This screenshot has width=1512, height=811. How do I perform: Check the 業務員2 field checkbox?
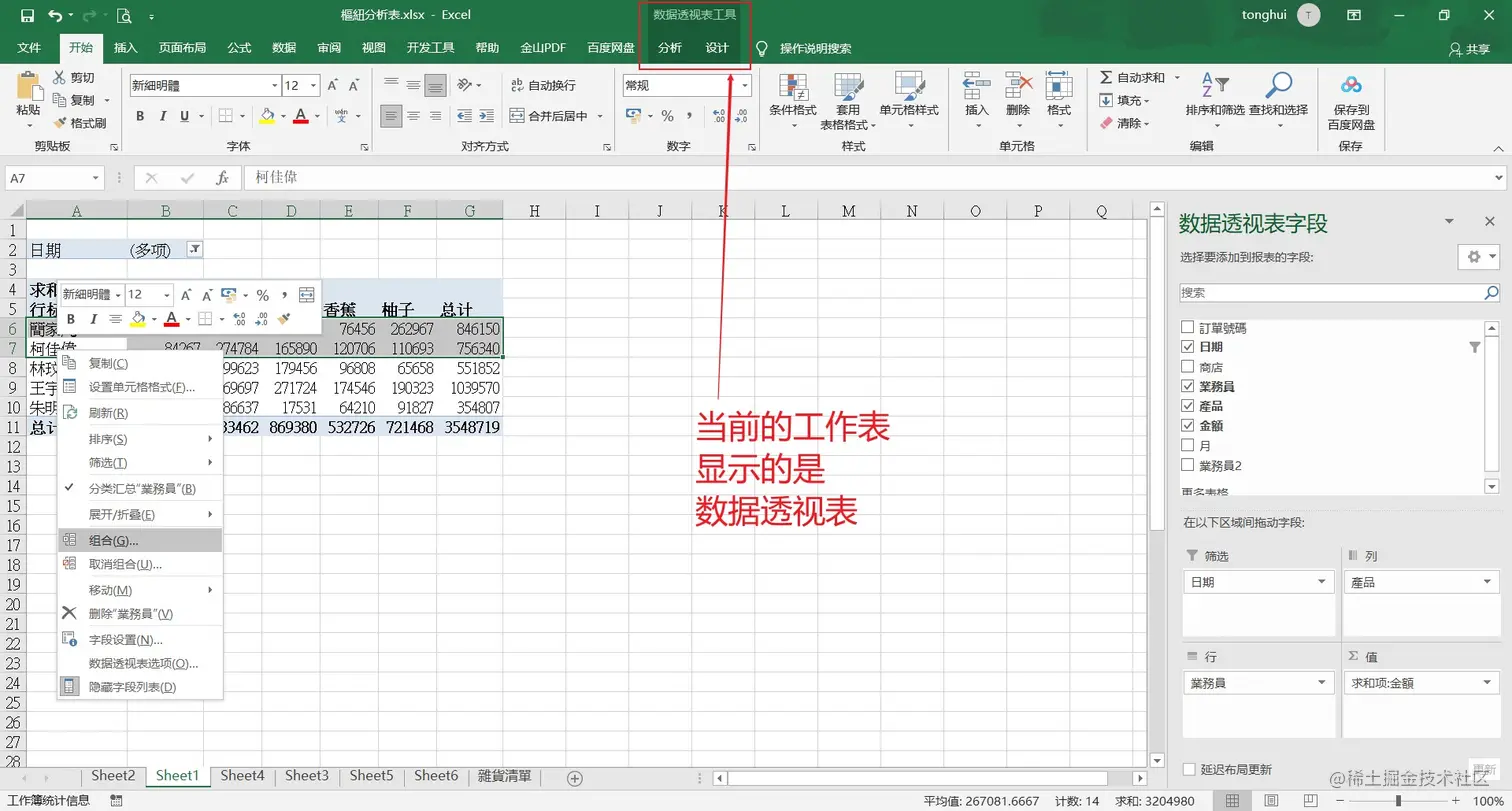(x=1188, y=465)
